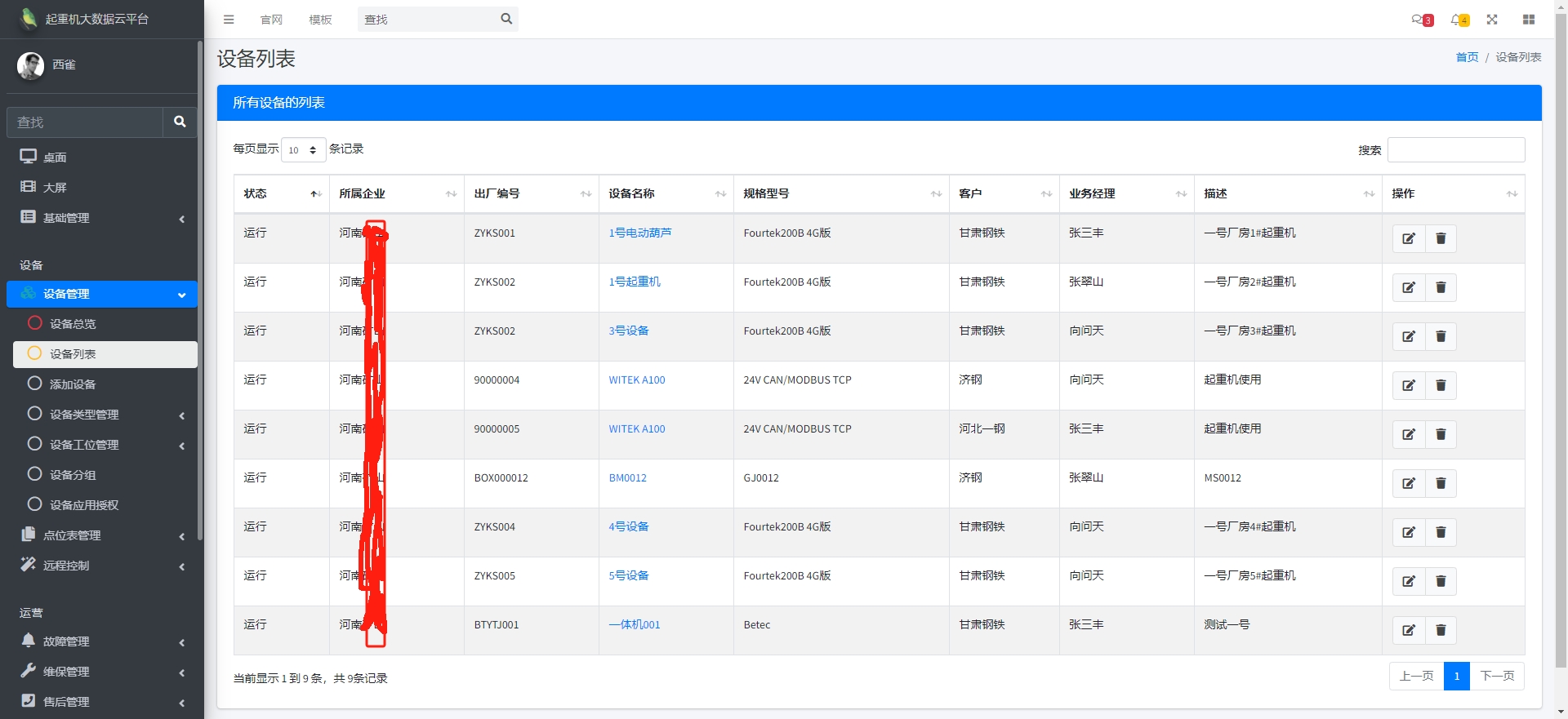Expand 故障管理 sidebar menu

pos(102,641)
